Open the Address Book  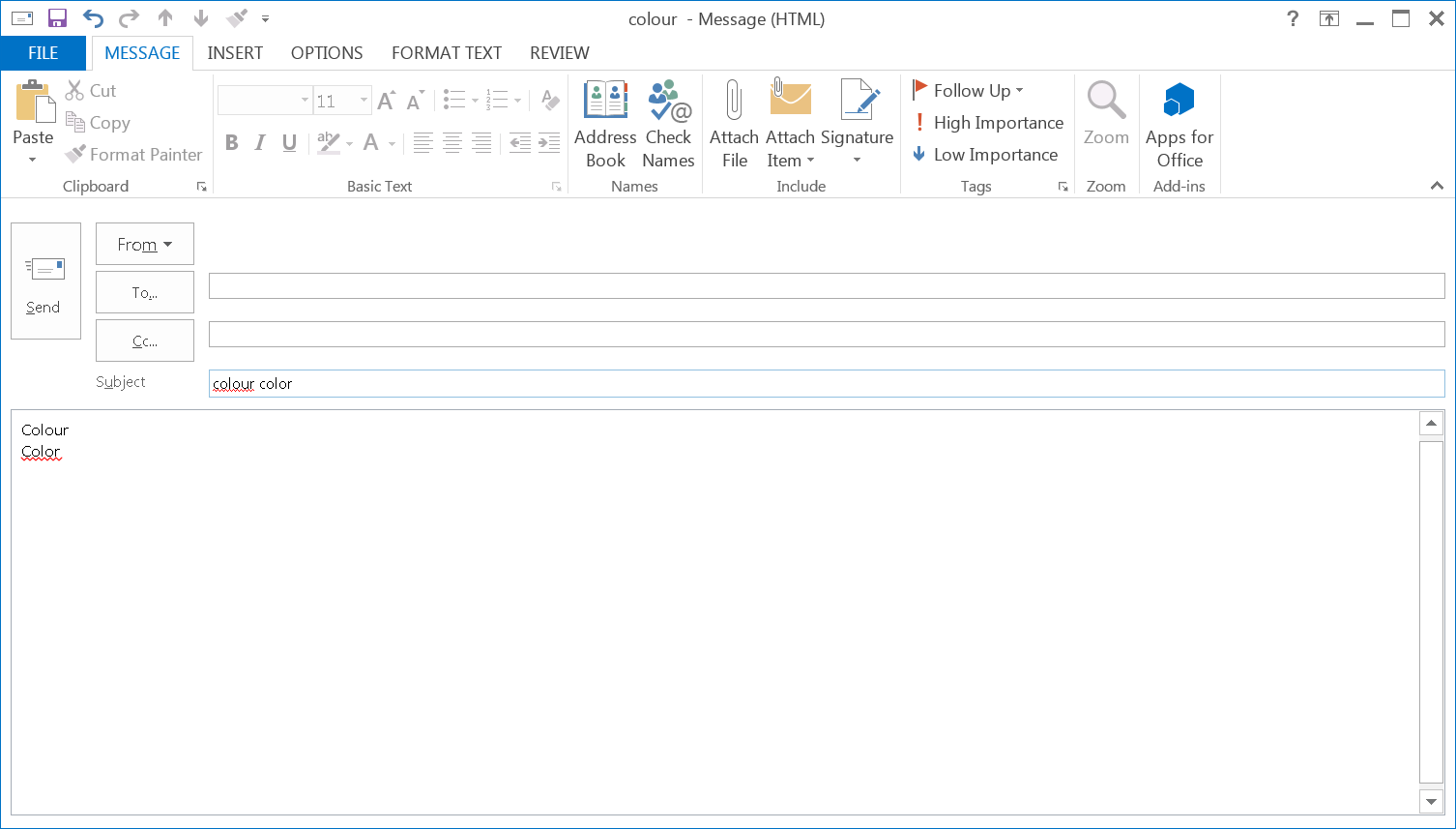(x=605, y=102)
